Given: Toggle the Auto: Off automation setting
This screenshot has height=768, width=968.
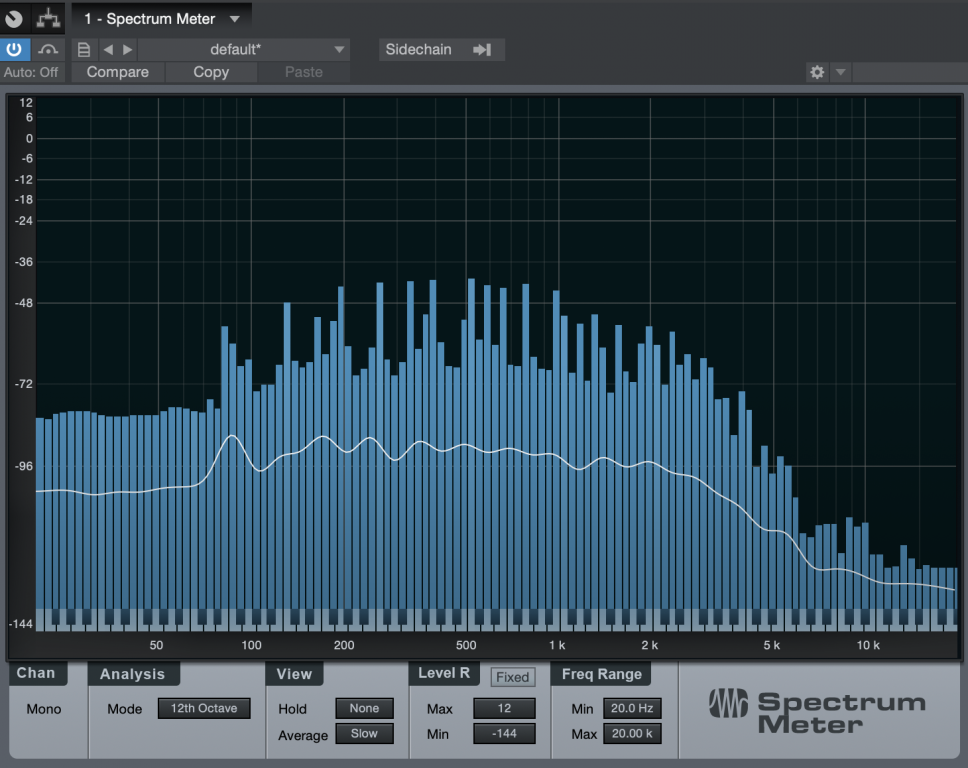Looking at the screenshot, I should pyautogui.click(x=31, y=72).
